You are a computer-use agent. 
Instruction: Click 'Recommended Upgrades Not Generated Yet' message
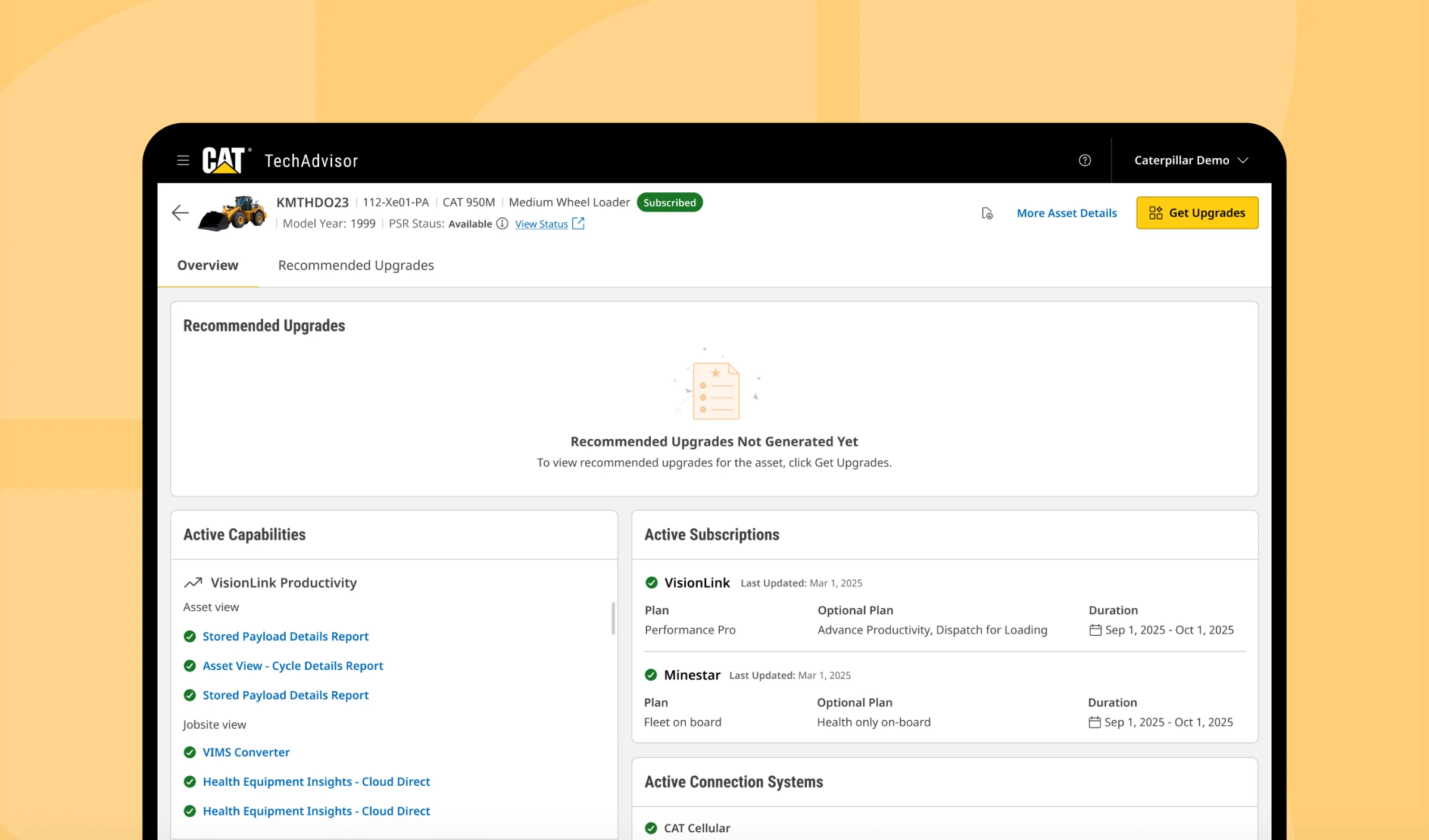click(x=714, y=441)
